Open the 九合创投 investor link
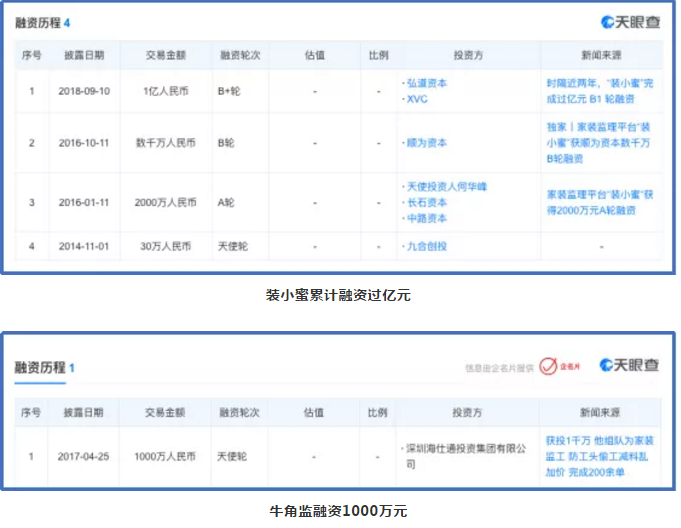Screen dimensions: 681x528 (x=426, y=246)
